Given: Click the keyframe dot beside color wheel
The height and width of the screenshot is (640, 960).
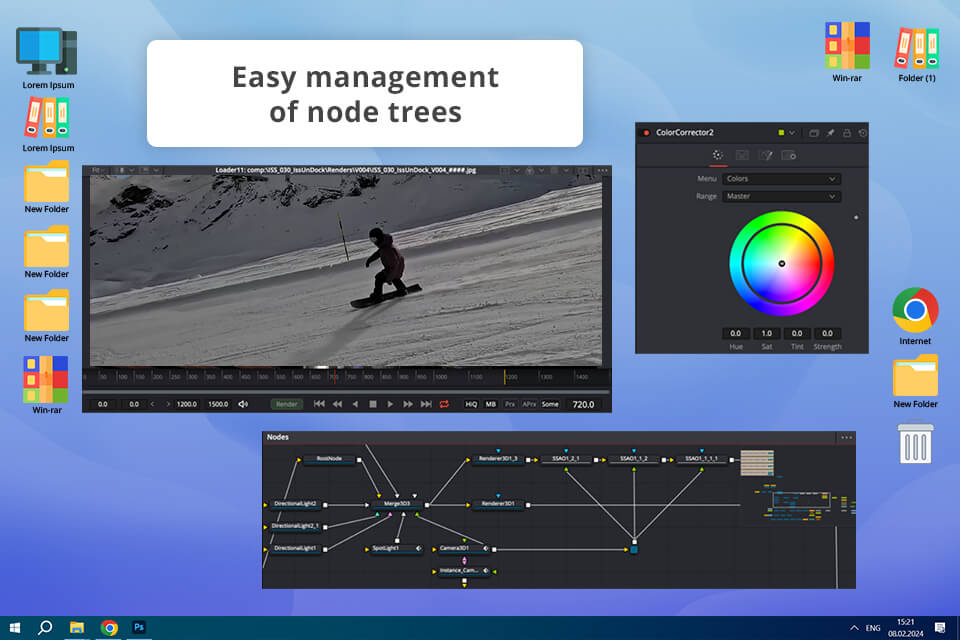Looking at the screenshot, I should coord(856,217).
